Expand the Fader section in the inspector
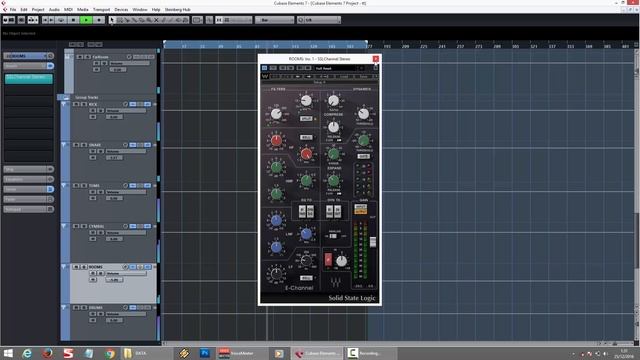The height and width of the screenshot is (360, 640). (29, 199)
